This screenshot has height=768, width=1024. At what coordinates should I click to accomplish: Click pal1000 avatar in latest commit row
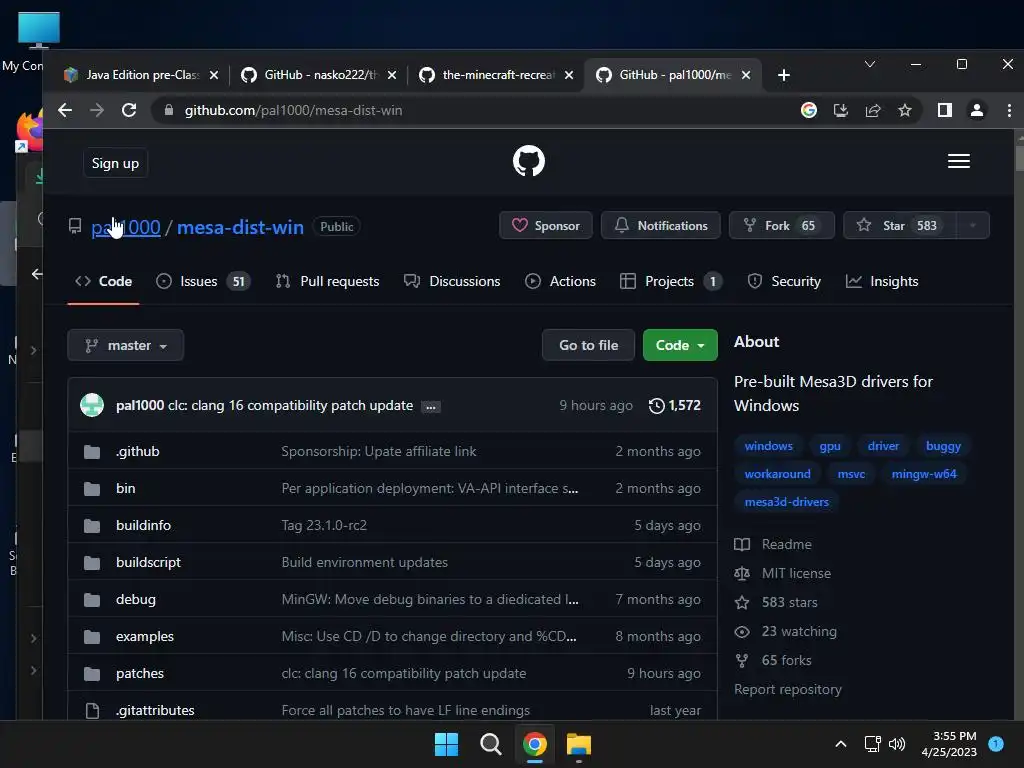(91, 405)
